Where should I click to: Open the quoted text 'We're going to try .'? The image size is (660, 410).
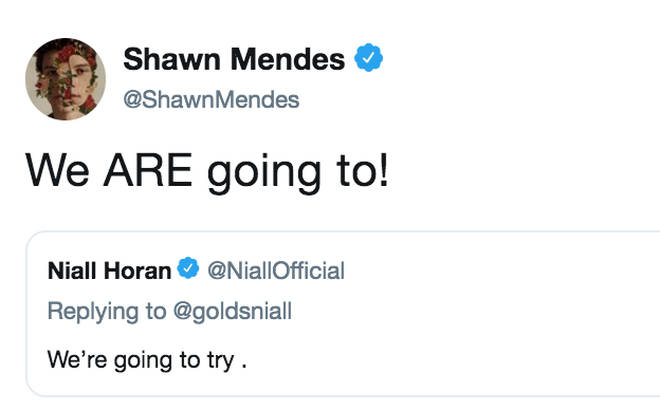147,360
